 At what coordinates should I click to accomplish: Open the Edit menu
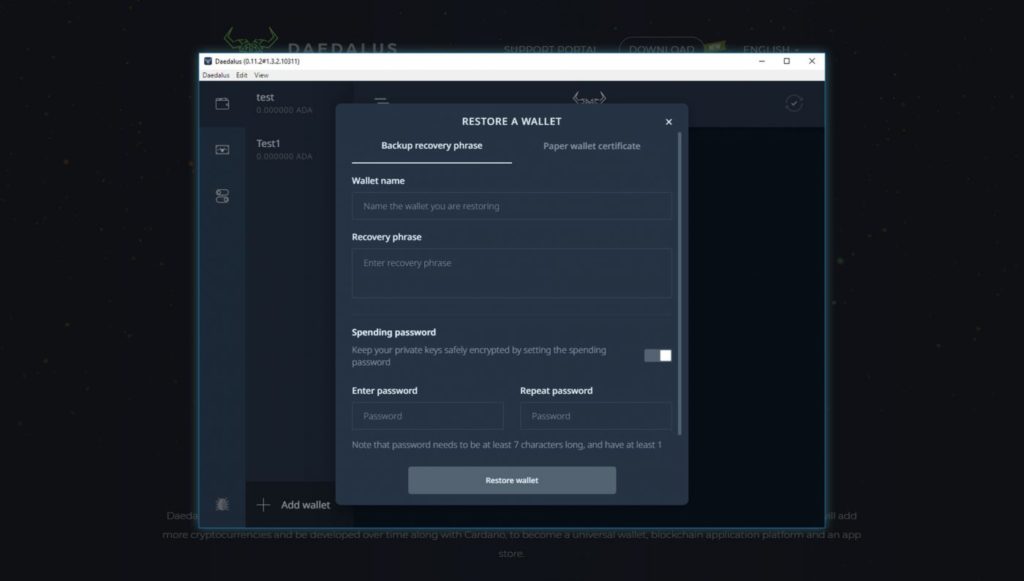pos(242,76)
